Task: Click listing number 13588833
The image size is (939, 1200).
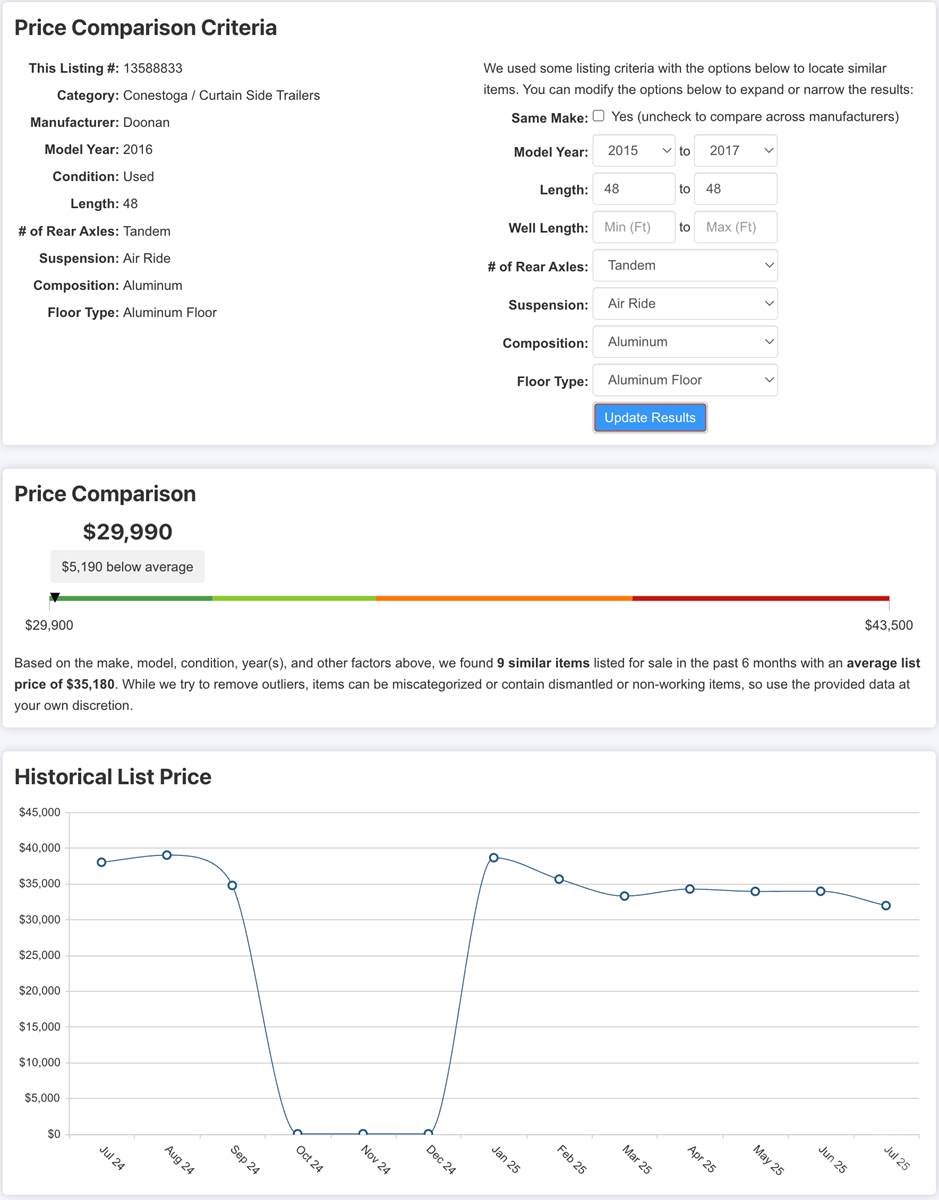Action: coord(153,68)
